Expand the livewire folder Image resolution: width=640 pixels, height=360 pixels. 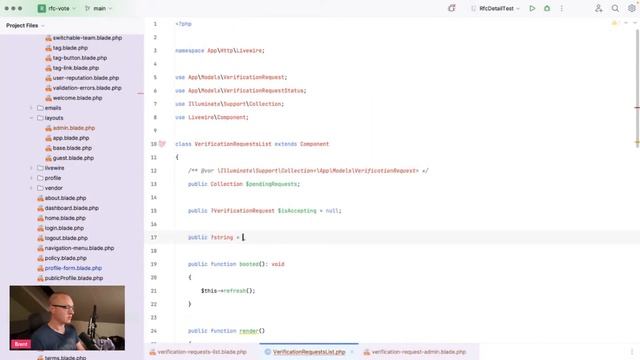[x=31, y=168]
